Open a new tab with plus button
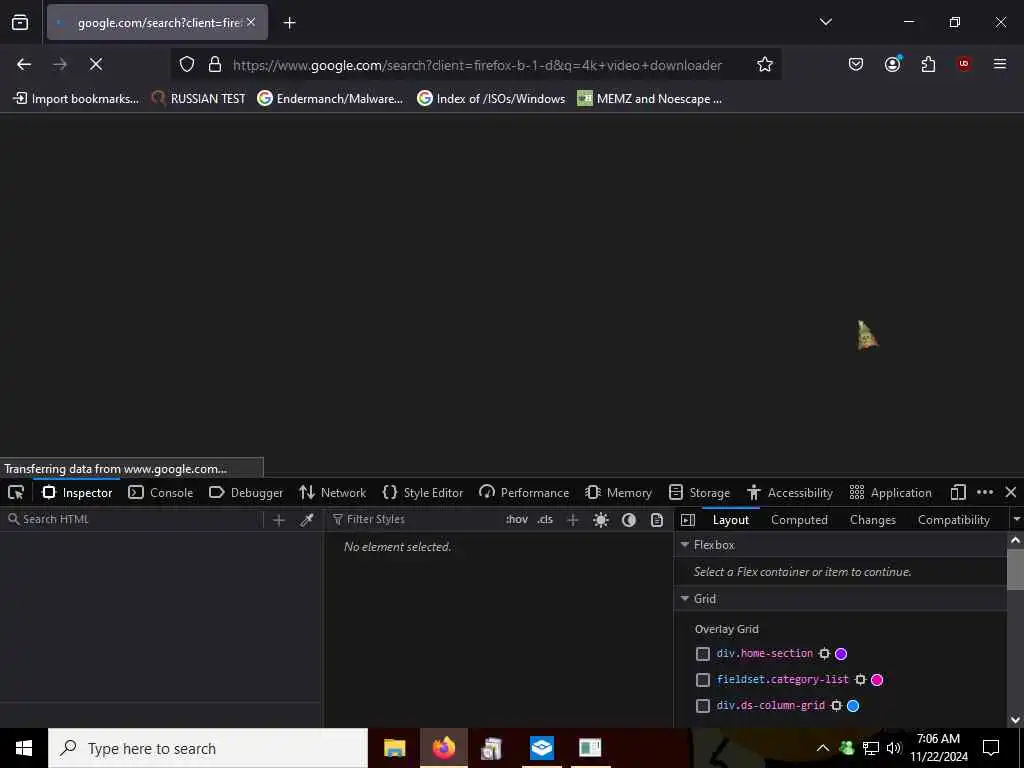The height and width of the screenshot is (768, 1024). pos(290,23)
